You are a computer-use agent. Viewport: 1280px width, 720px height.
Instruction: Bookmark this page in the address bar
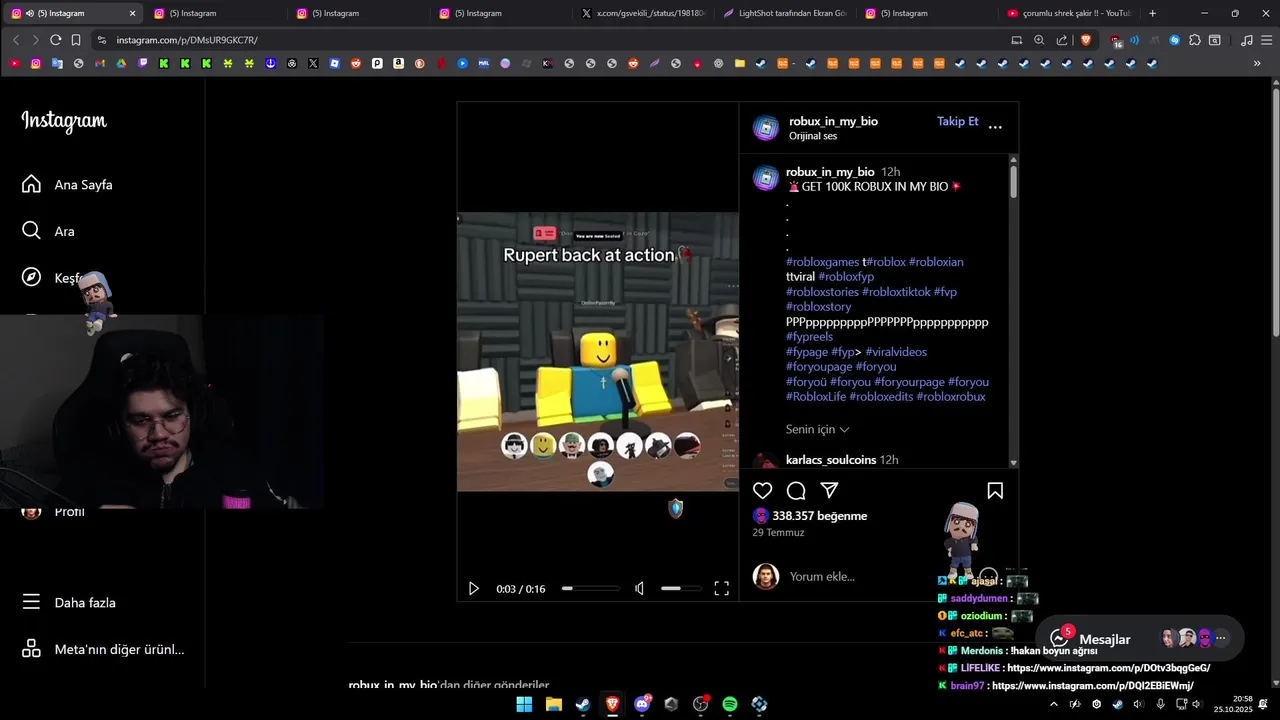pos(76,40)
